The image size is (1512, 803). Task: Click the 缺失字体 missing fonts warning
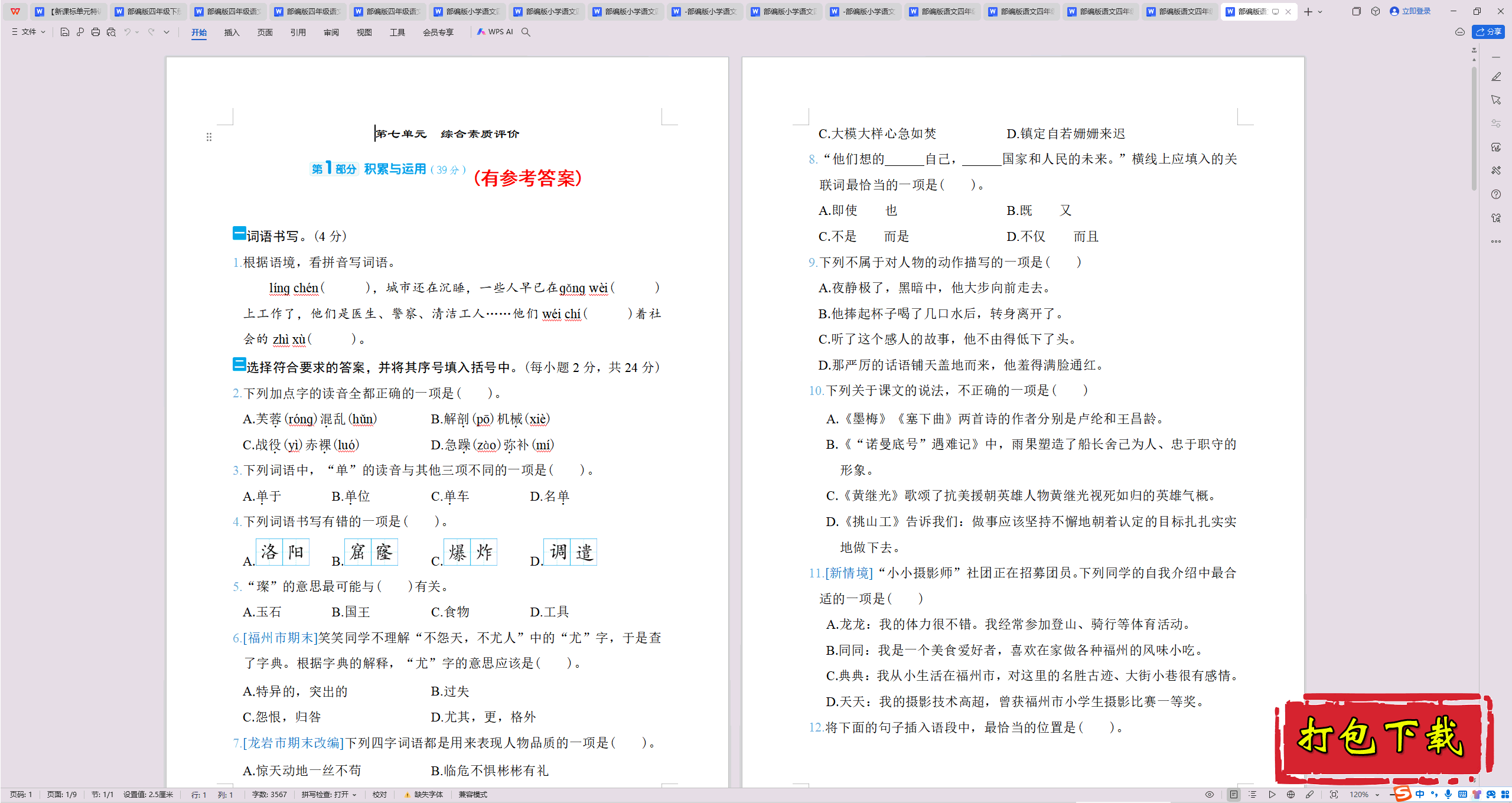(x=423, y=795)
